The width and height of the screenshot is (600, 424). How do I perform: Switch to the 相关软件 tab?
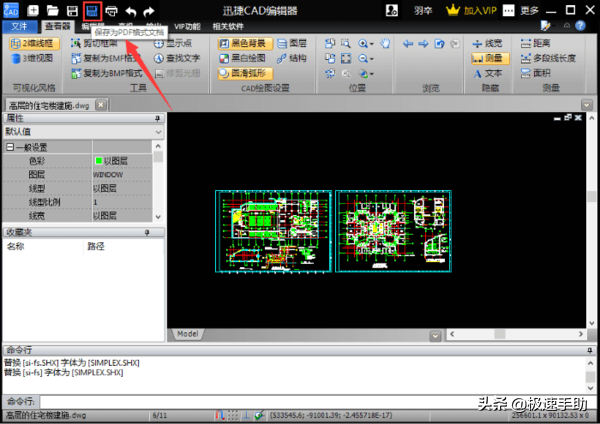pos(228,26)
